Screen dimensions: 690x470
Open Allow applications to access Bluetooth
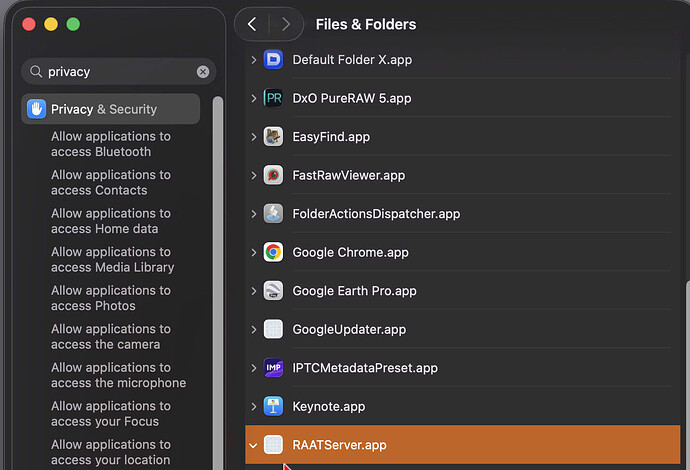(x=110, y=144)
